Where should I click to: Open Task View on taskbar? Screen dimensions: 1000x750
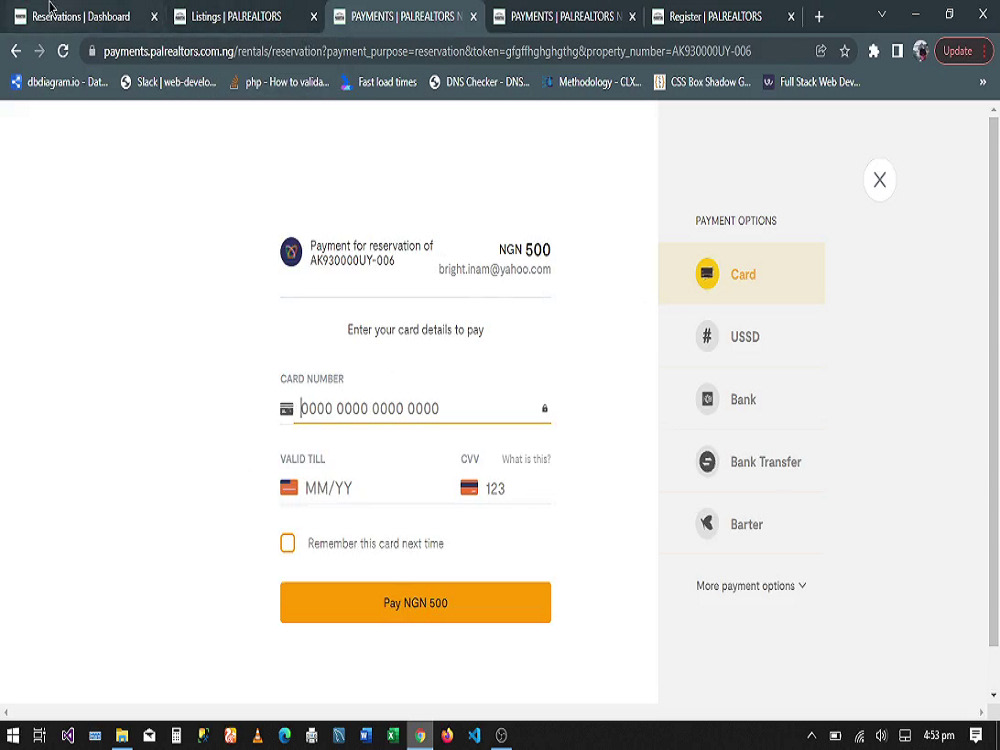[x=40, y=735]
